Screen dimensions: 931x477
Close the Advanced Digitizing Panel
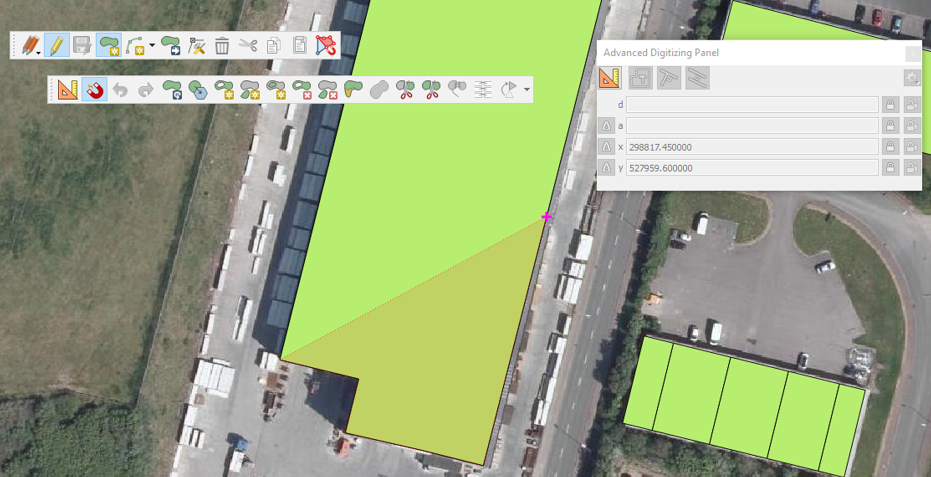[x=913, y=53]
